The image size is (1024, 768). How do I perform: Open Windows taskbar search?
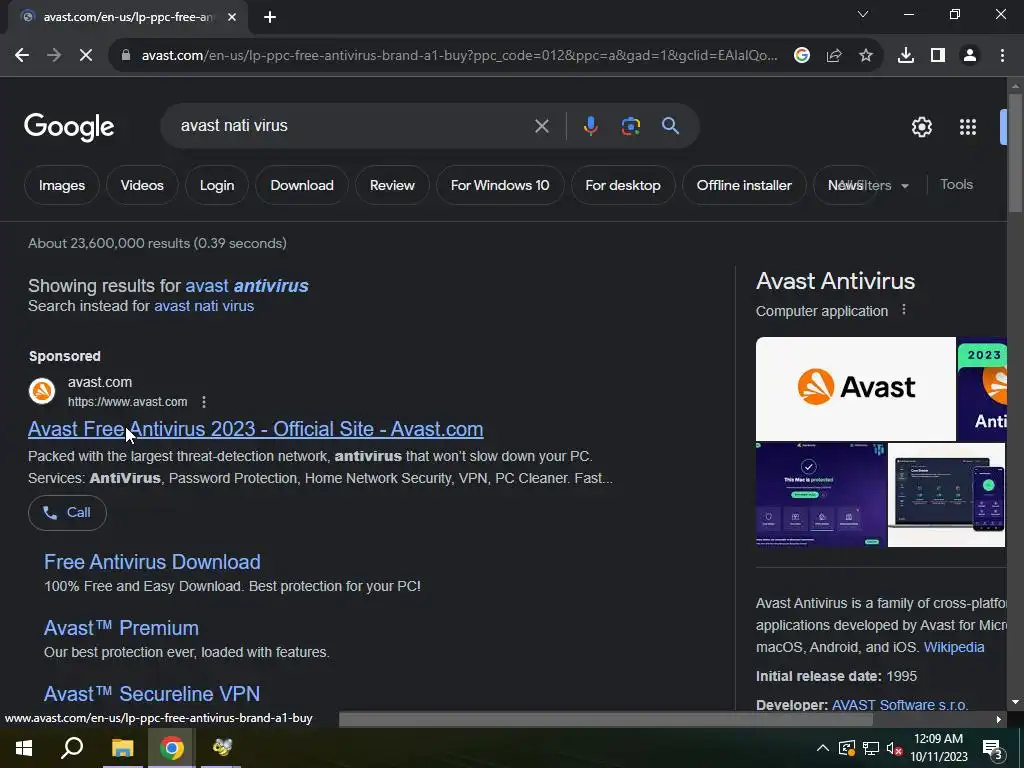(72, 748)
